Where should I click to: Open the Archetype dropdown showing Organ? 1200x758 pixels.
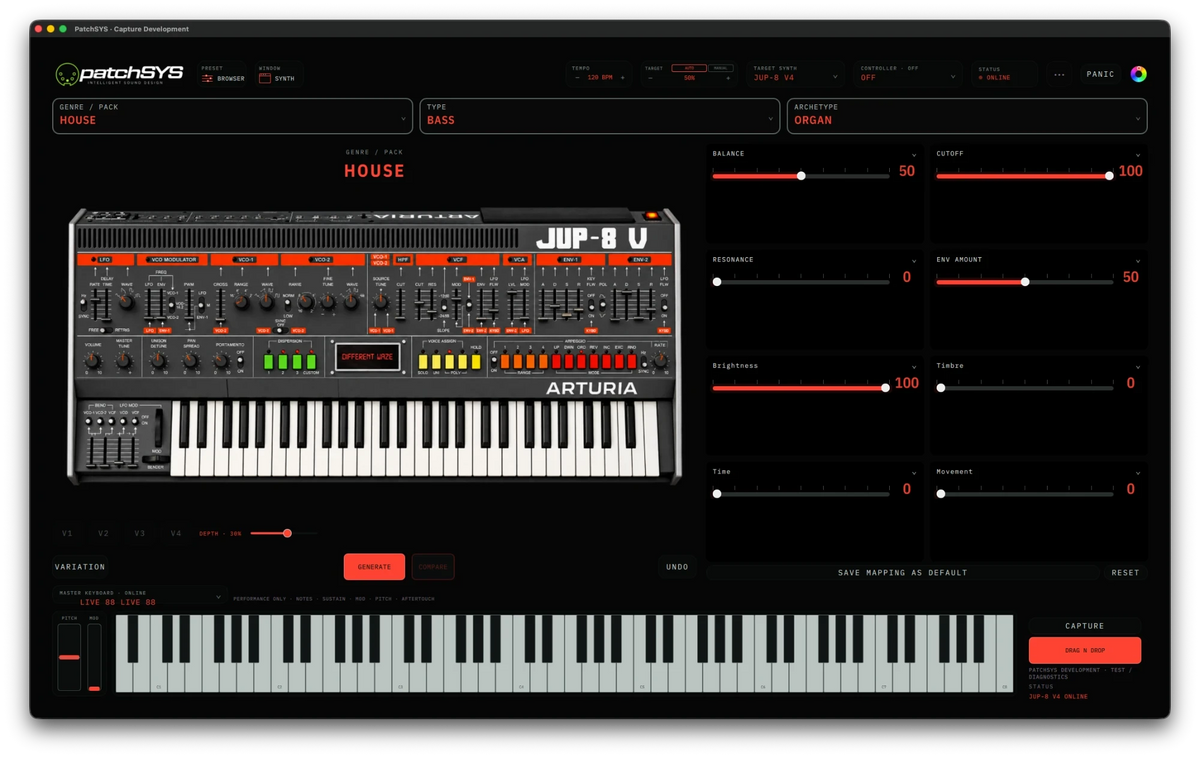coord(967,116)
